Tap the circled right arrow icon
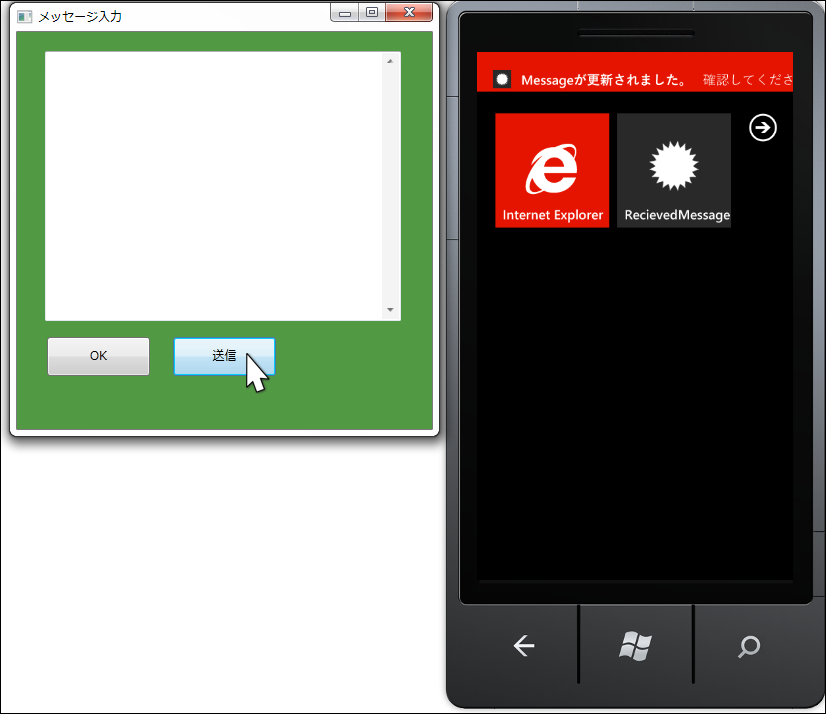The width and height of the screenshot is (826, 714). [x=763, y=128]
